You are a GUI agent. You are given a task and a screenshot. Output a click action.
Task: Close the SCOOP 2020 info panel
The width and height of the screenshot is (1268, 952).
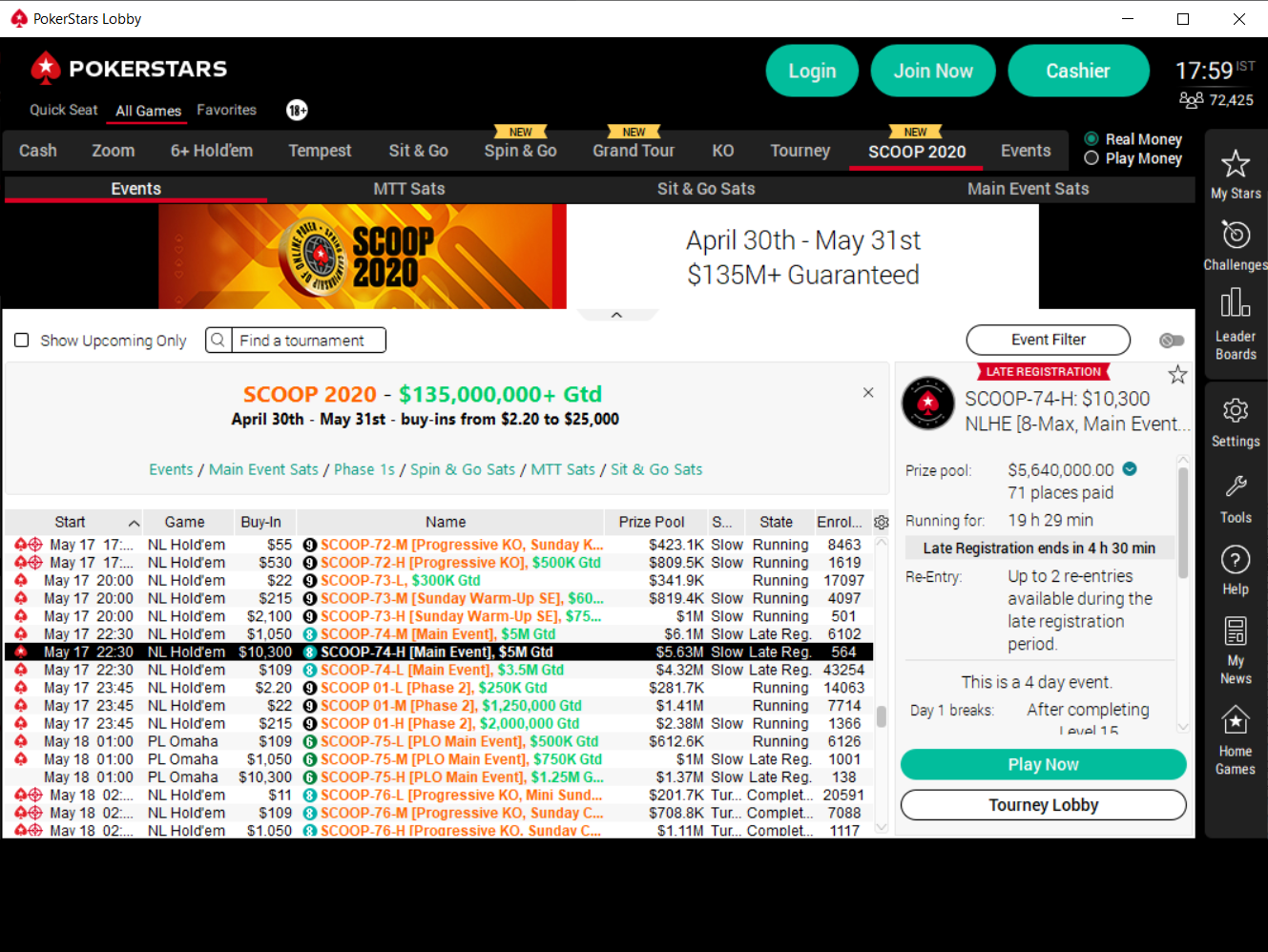pos(868,392)
